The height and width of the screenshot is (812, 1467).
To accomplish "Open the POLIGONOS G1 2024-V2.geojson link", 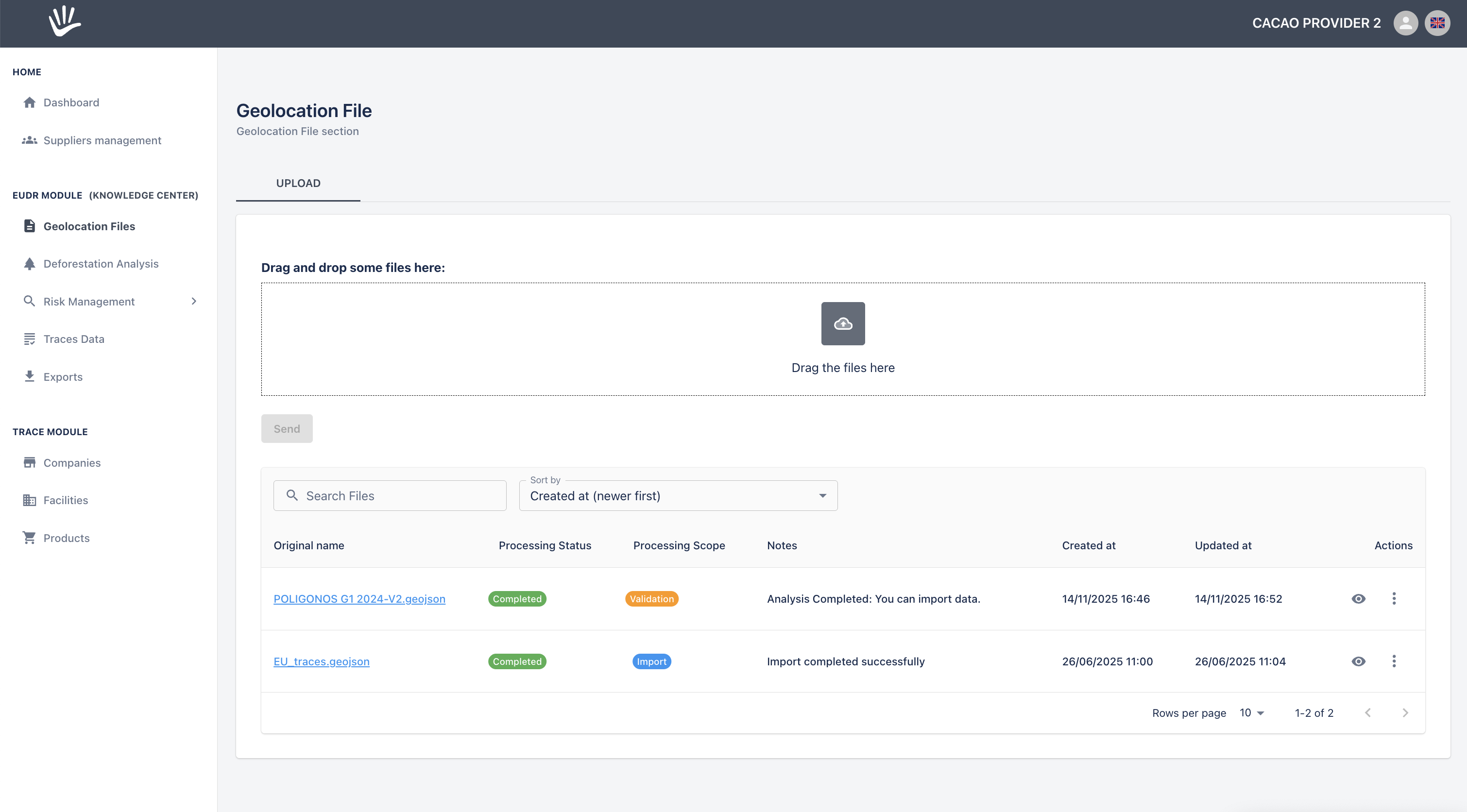I will pos(359,598).
